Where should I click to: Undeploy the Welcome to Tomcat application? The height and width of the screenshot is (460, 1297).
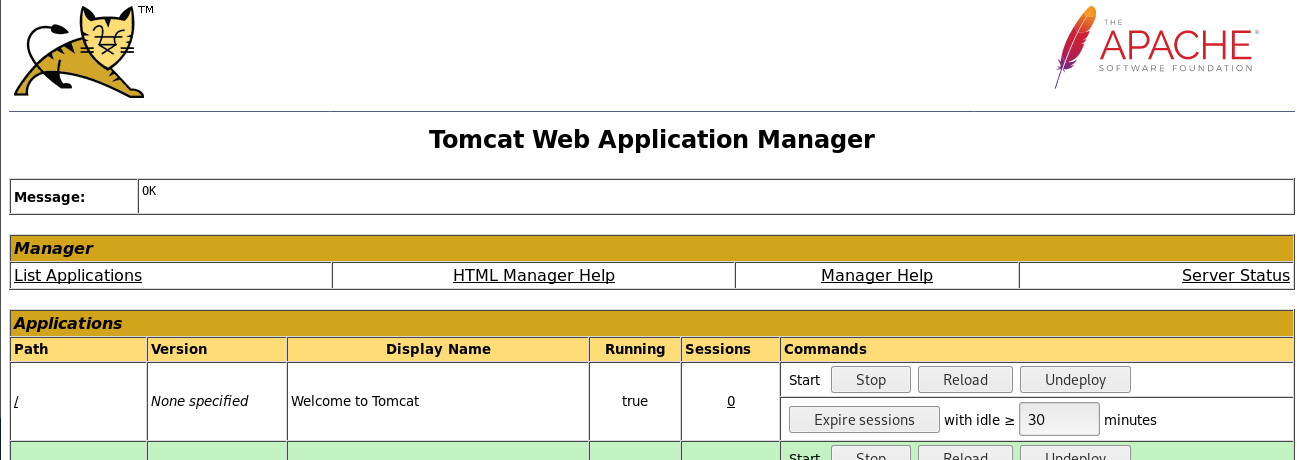click(1075, 380)
